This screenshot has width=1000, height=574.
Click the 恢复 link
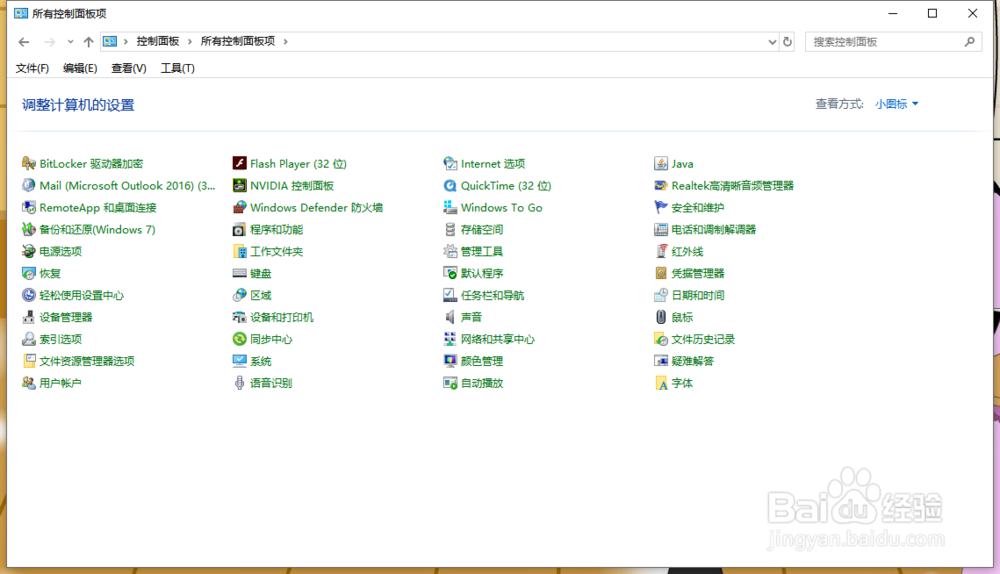tap(50, 273)
